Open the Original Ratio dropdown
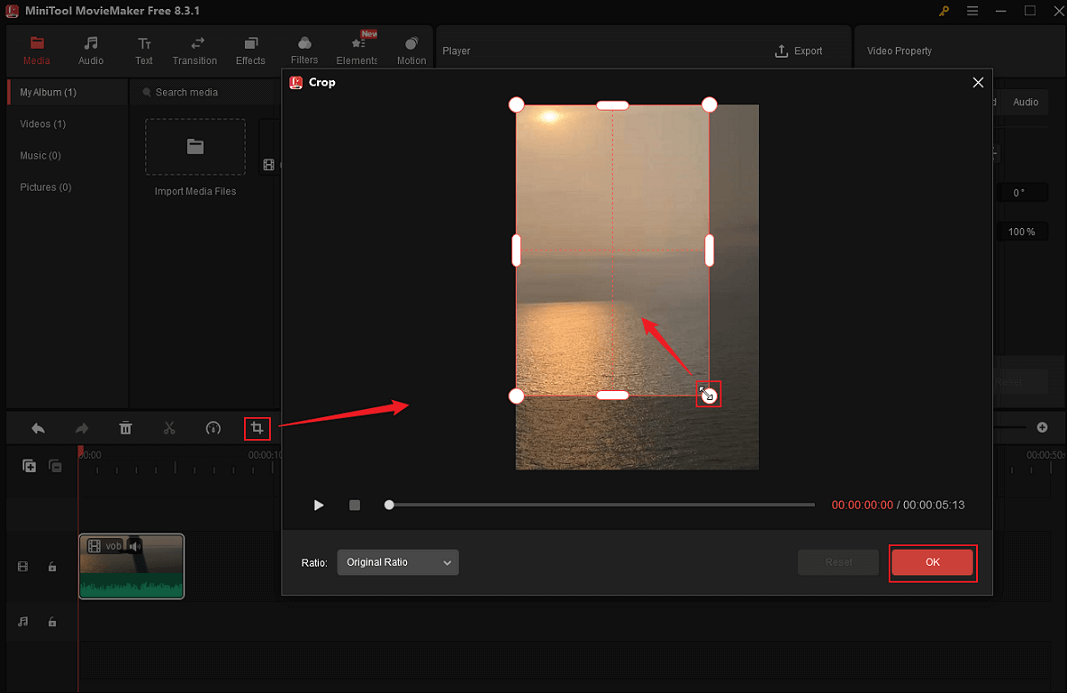 (397, 562)
